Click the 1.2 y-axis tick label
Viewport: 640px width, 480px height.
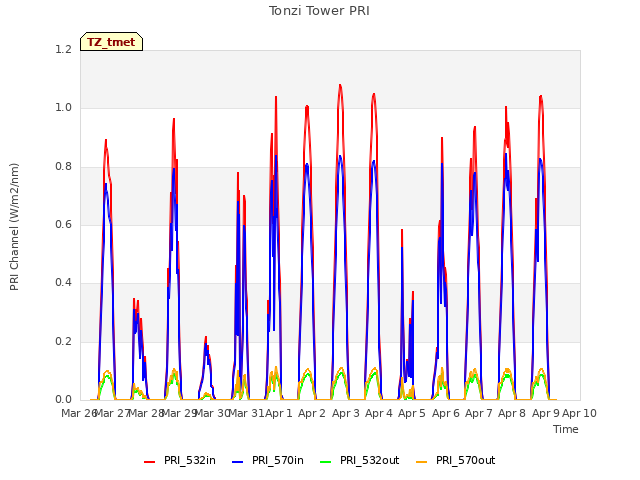(63, 49)
